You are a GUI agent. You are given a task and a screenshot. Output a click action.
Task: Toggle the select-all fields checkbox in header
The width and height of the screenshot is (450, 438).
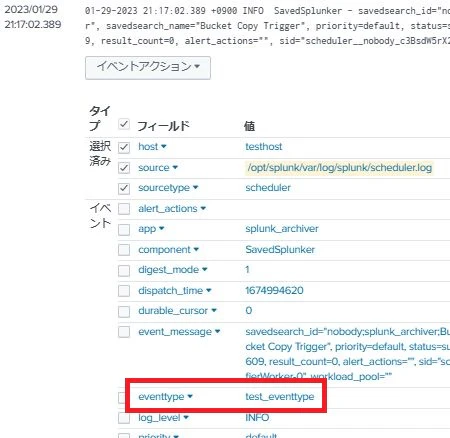click(124, 125)
